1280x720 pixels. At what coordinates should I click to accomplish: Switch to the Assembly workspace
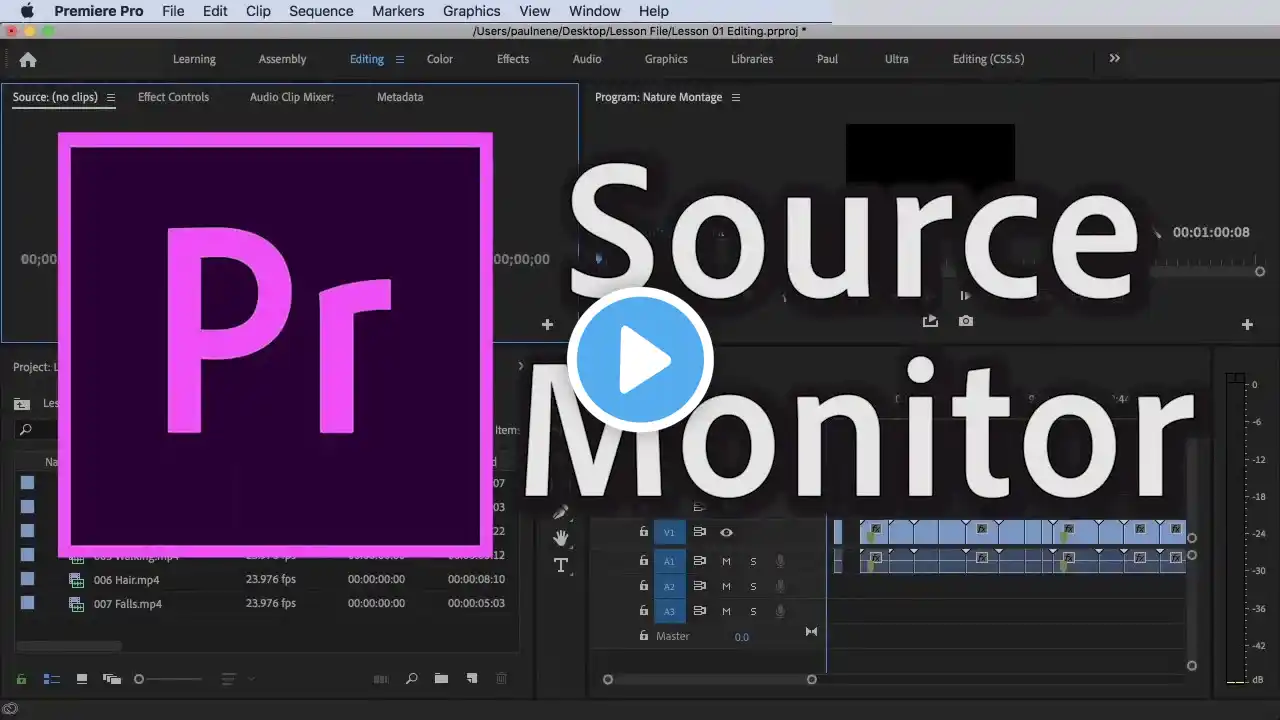(x=282, y=59)
